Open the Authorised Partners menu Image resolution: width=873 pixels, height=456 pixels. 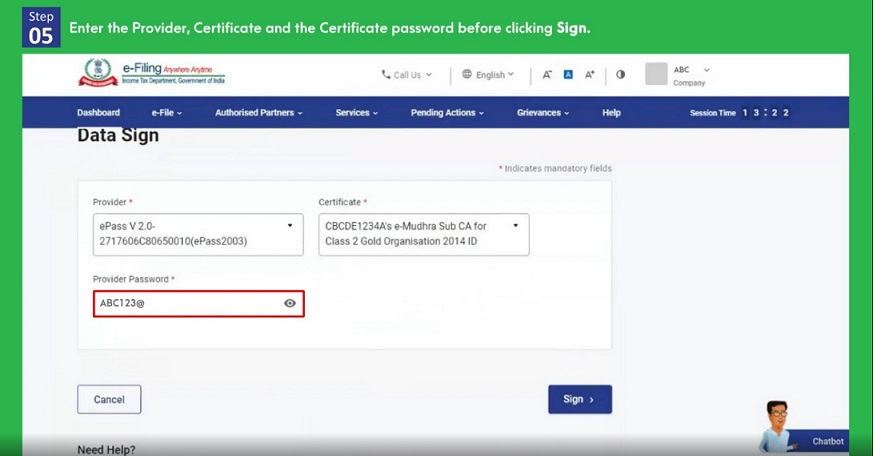coord(258,113)
